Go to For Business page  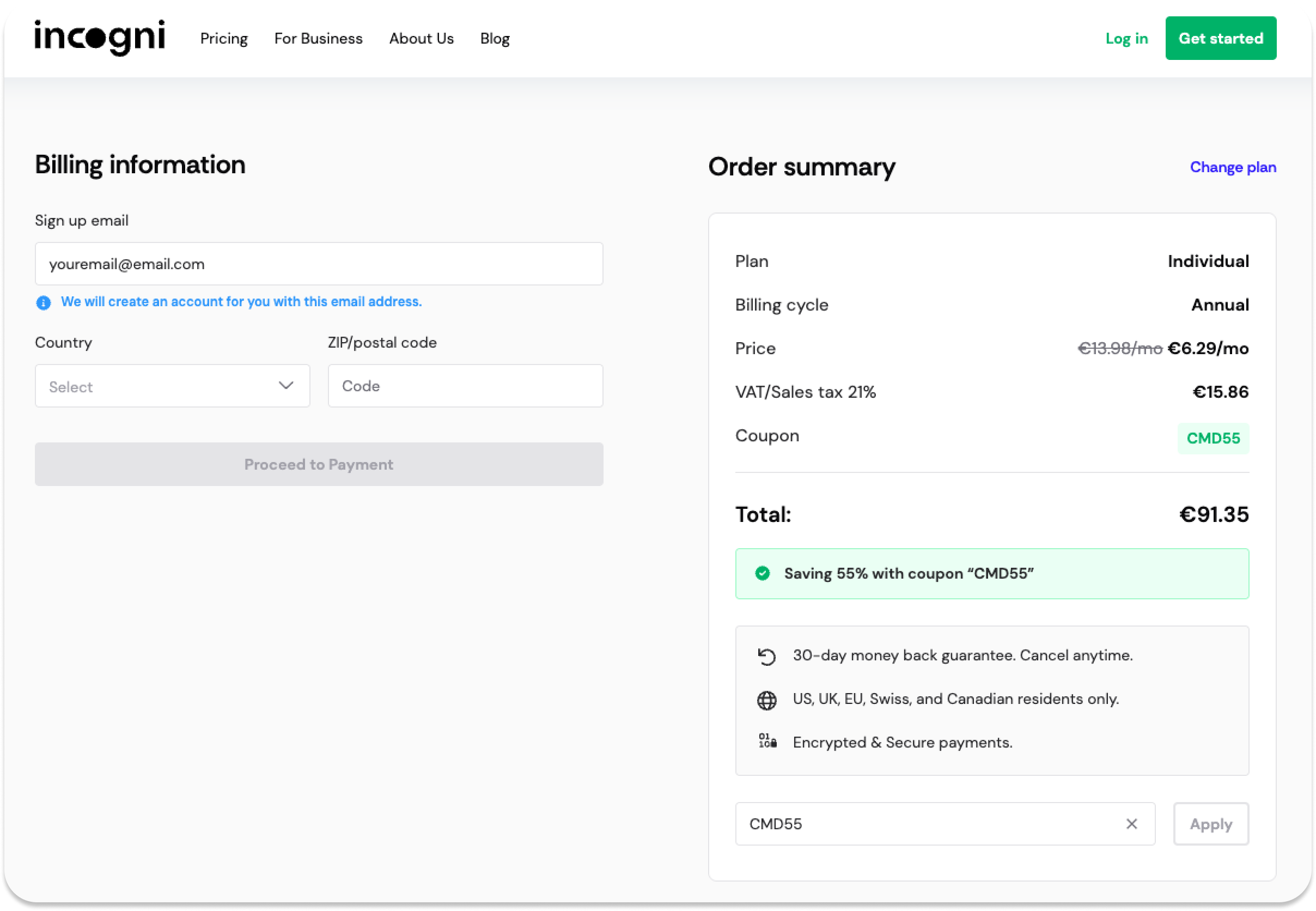pos(318,38)
